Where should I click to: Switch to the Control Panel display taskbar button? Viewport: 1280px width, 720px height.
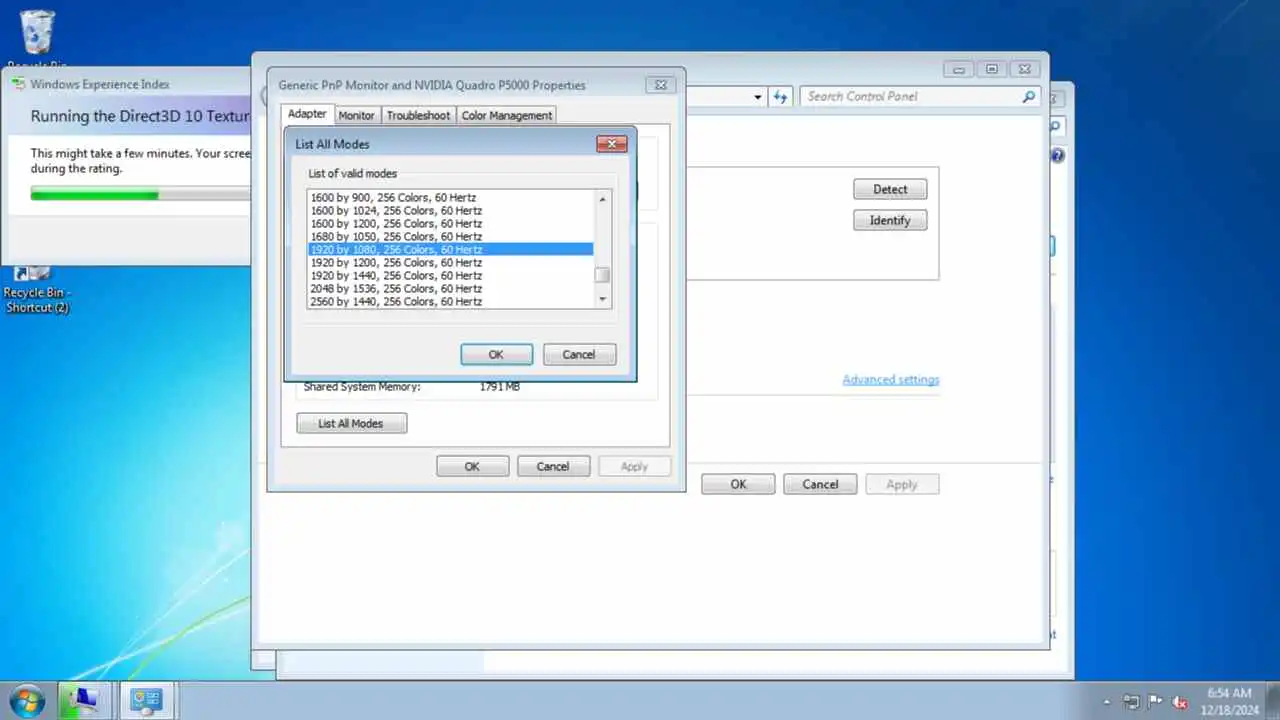coord(146,700)
